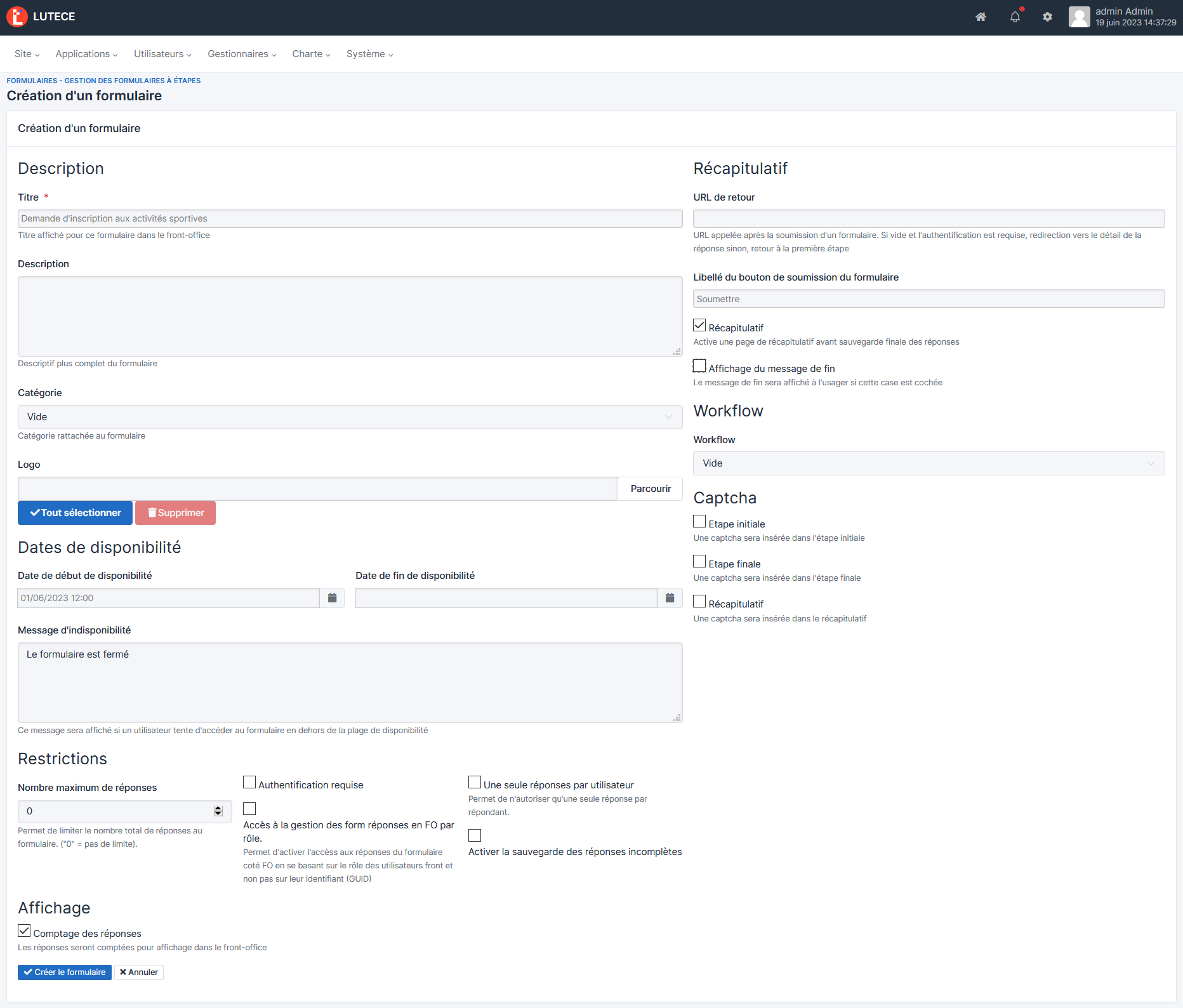The width and height of the screenshot is (1183, 1008).
Task: Open the Système menu
Action: tap(369, 54)
